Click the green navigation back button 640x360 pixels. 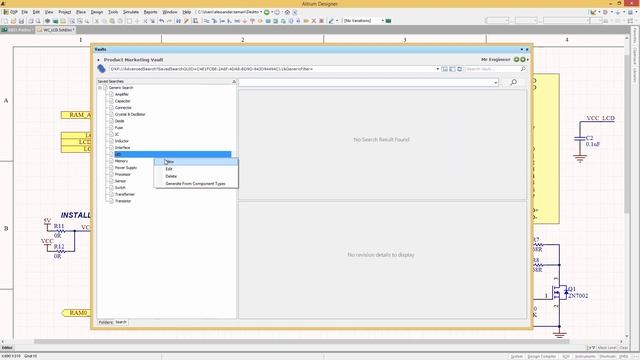(267, 12)
